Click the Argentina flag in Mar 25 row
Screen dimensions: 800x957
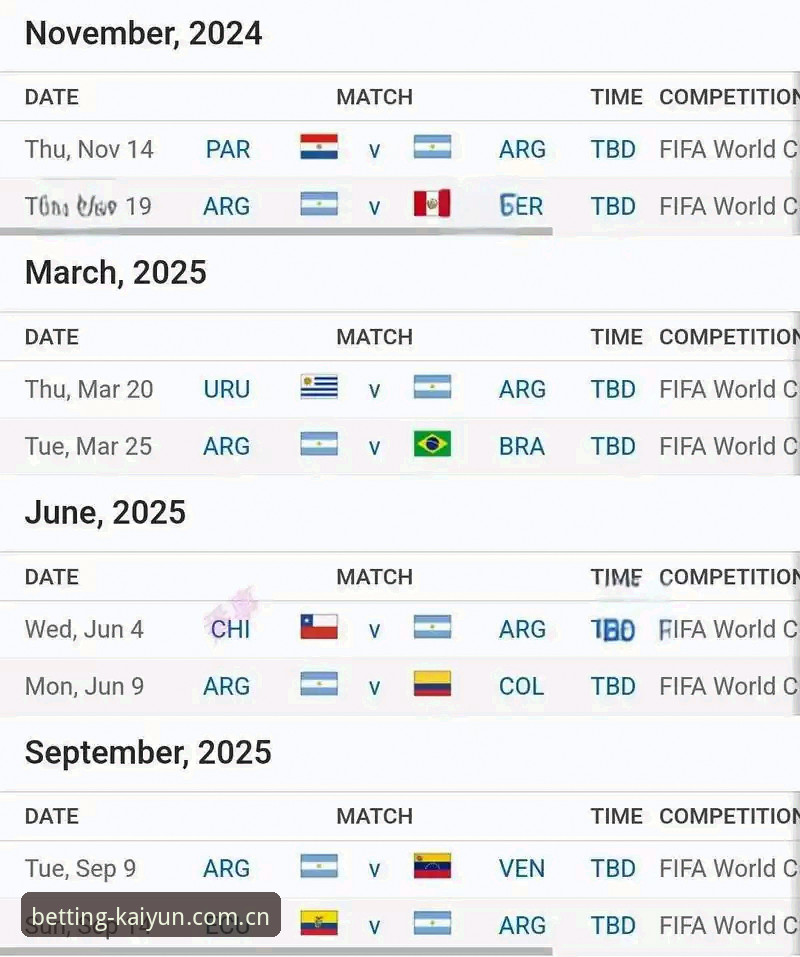pos(319,444)
